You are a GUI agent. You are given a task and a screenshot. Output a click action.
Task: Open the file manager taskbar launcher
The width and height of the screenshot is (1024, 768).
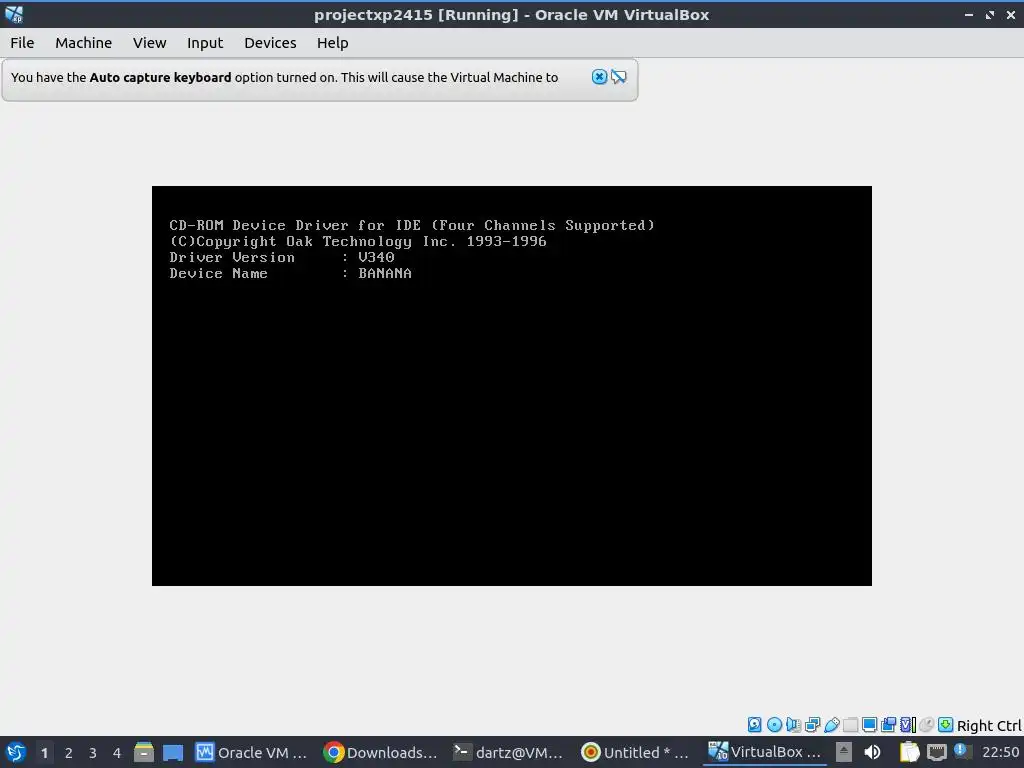(x=144, y=752)
